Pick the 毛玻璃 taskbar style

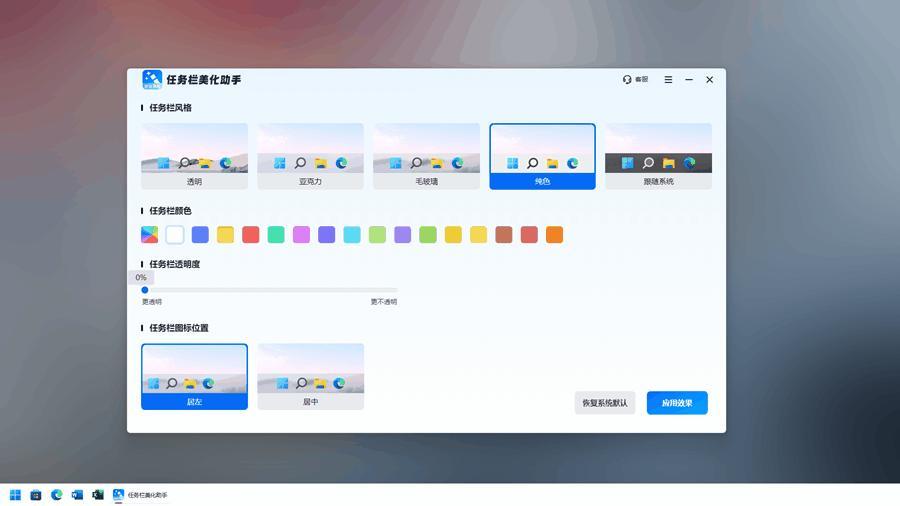coord(426,156)
